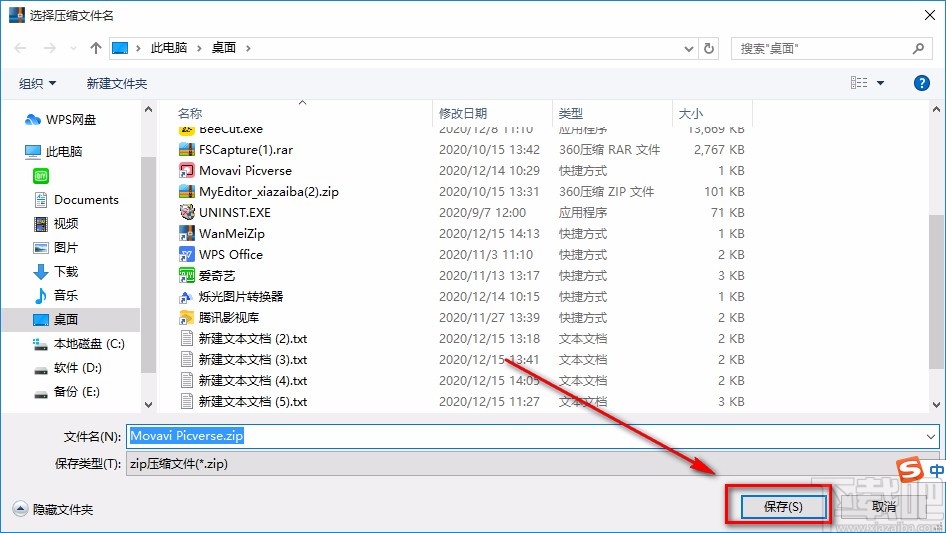
Task: Click the Forward navigation arrow
Action: click(49, 48)
